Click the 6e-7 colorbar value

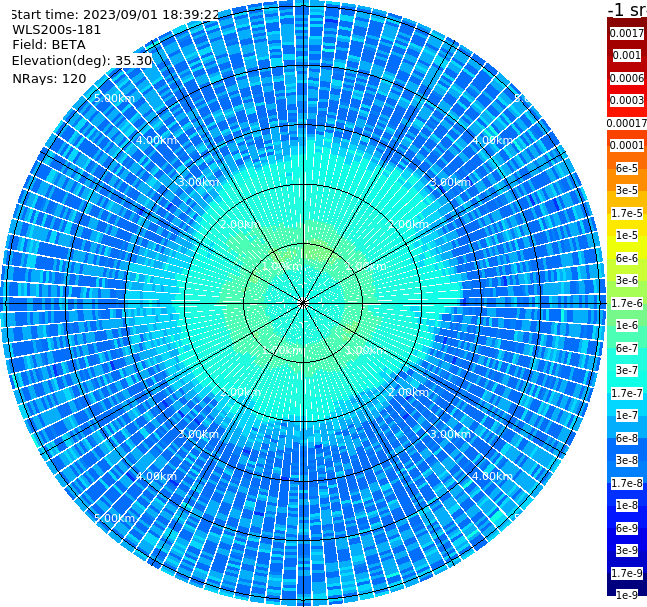(x=627, y=348)
